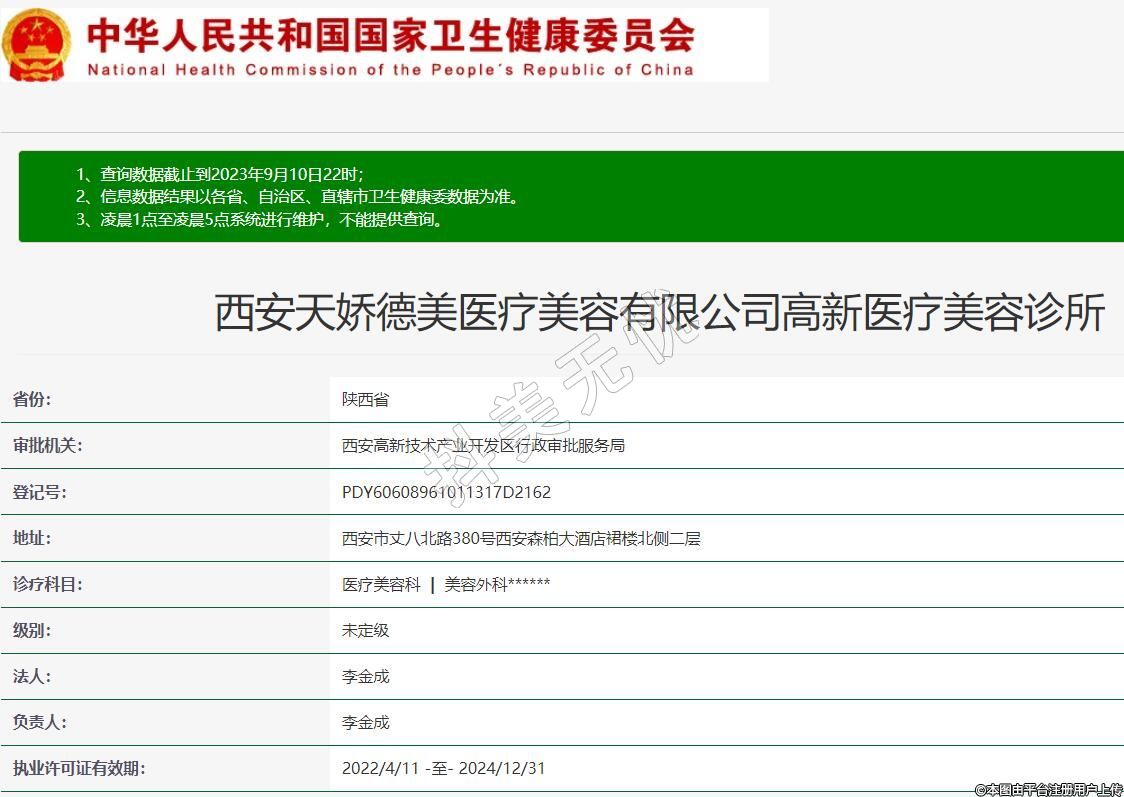The height and width of the screenshot is (797, 1124).
Task: Click the upload copyright notice at bottom right
Action: coord(1048,789)
